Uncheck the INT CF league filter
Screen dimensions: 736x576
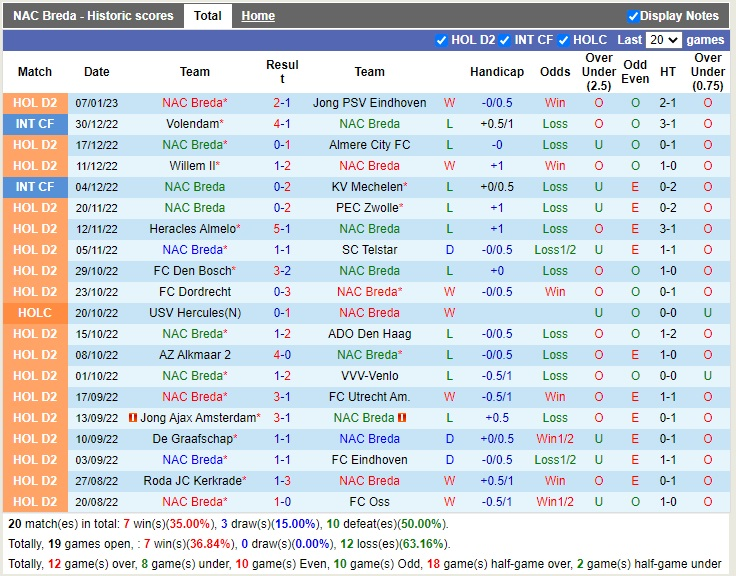pos(505,40)
